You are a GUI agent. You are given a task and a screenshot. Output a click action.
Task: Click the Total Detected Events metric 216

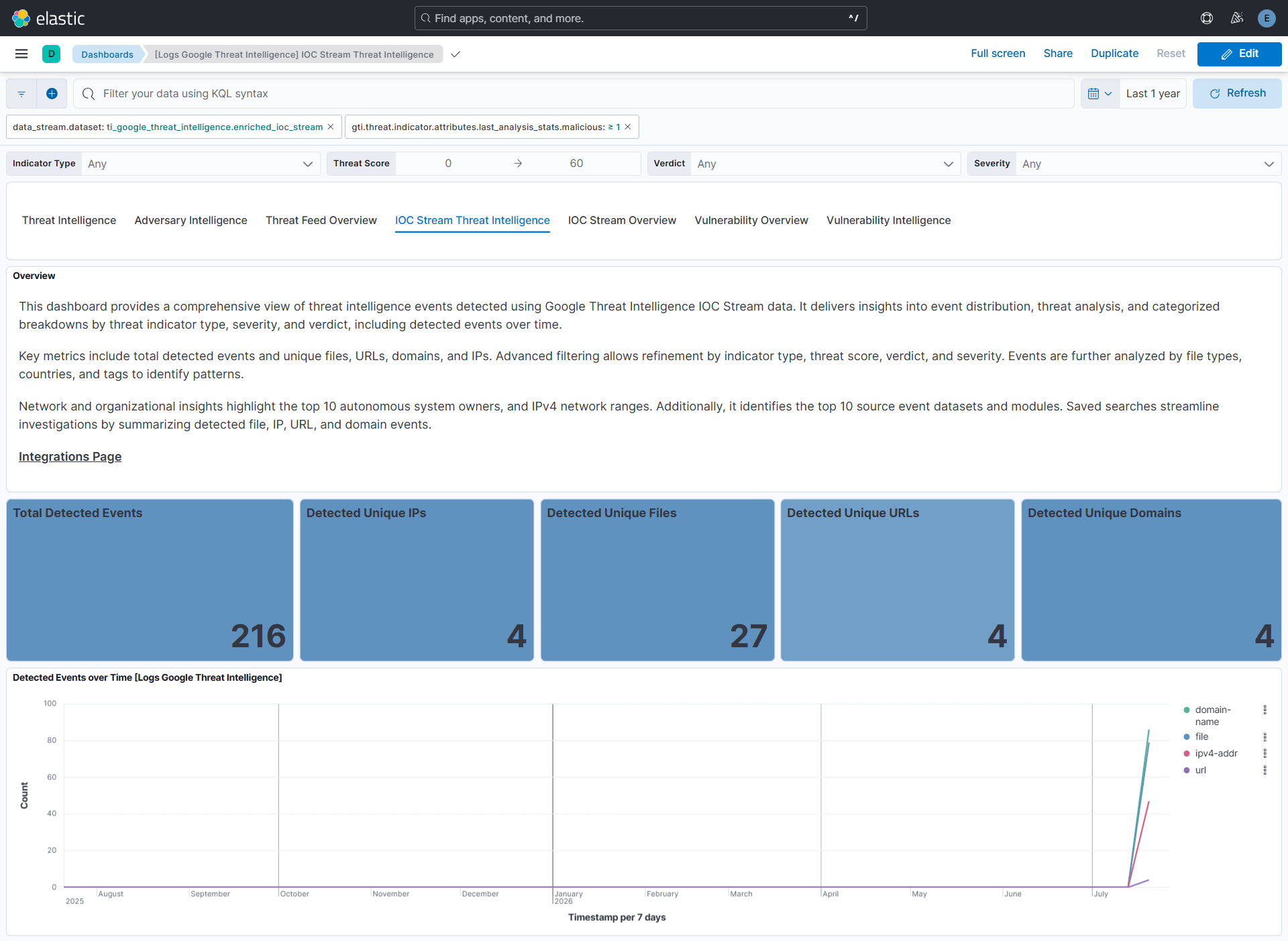[x=258, y=636]
